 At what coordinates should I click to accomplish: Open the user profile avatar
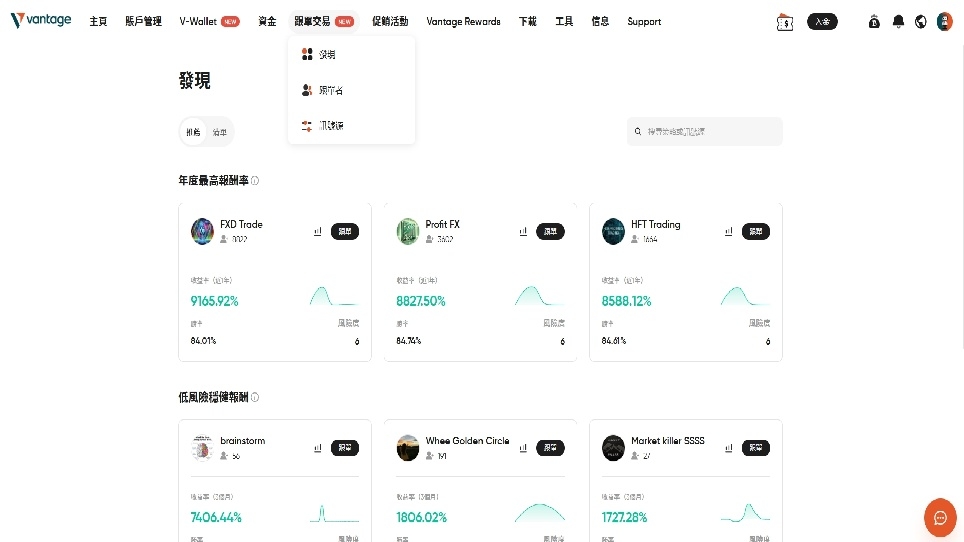click(x=944, y=22)
